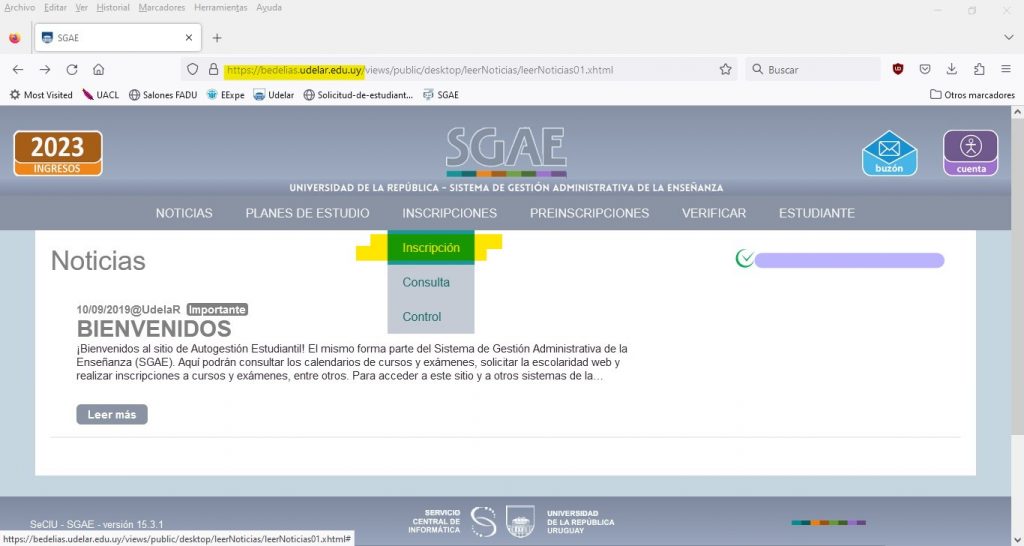This screenshot has height=546, width=1024.
Task: Click the Leer más button
Action: tap(112, 414)
